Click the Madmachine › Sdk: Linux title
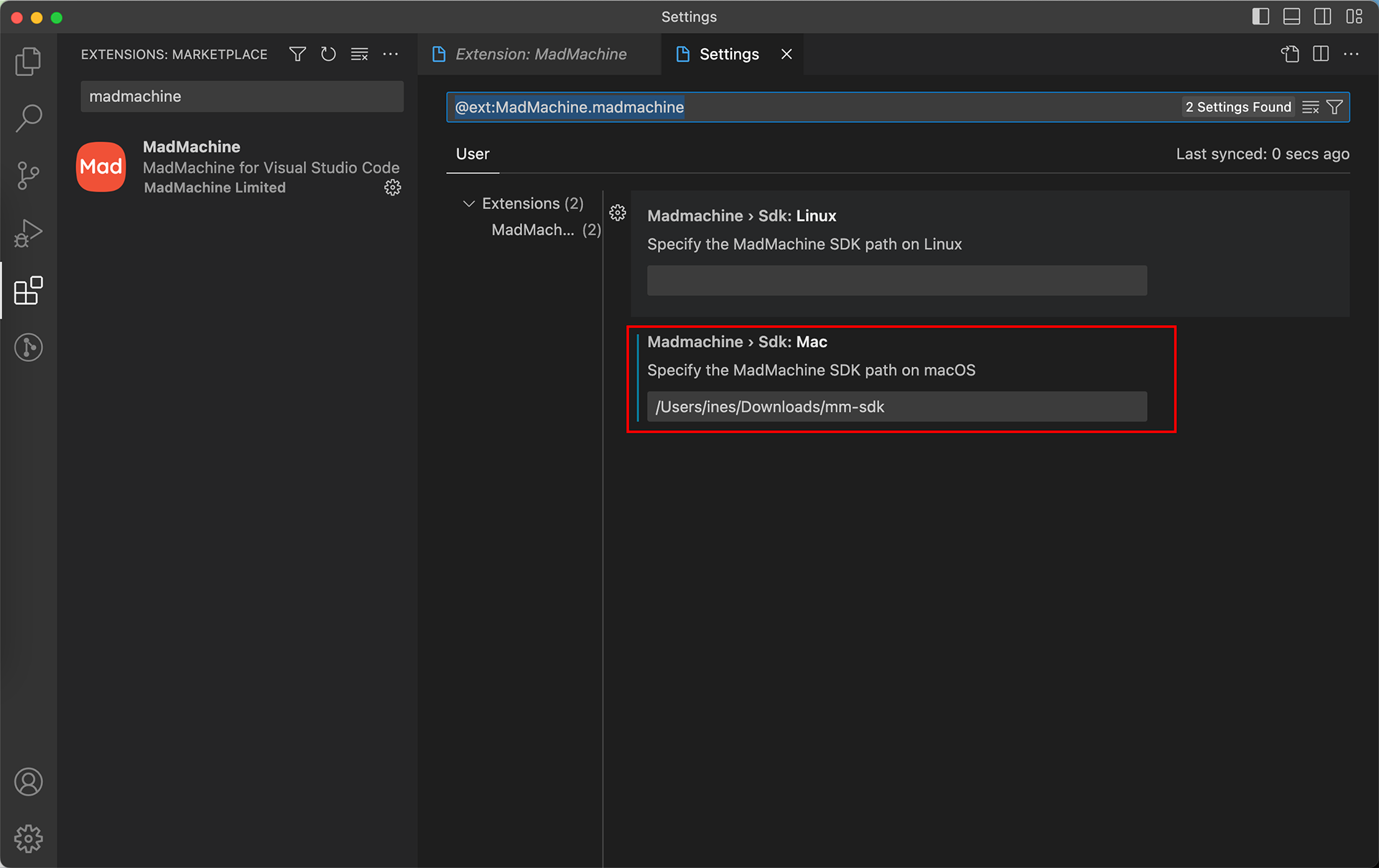 click(742, 215)
